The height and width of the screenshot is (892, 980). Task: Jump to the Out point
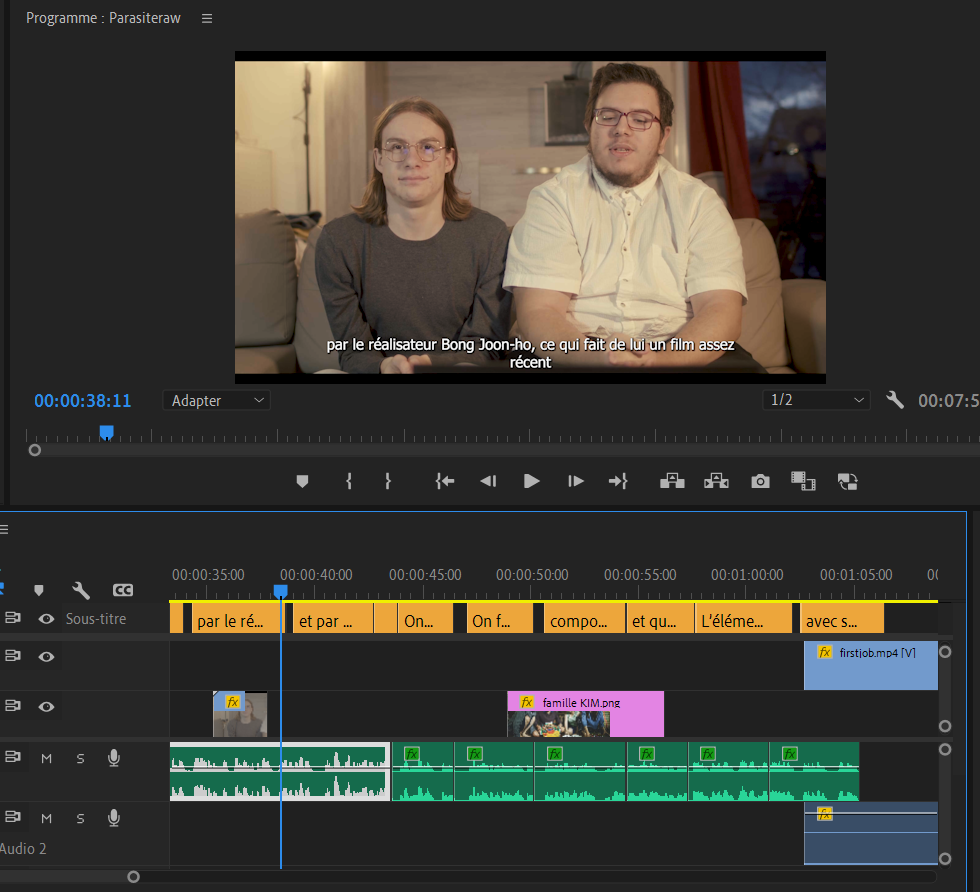(x=618, y=481)
